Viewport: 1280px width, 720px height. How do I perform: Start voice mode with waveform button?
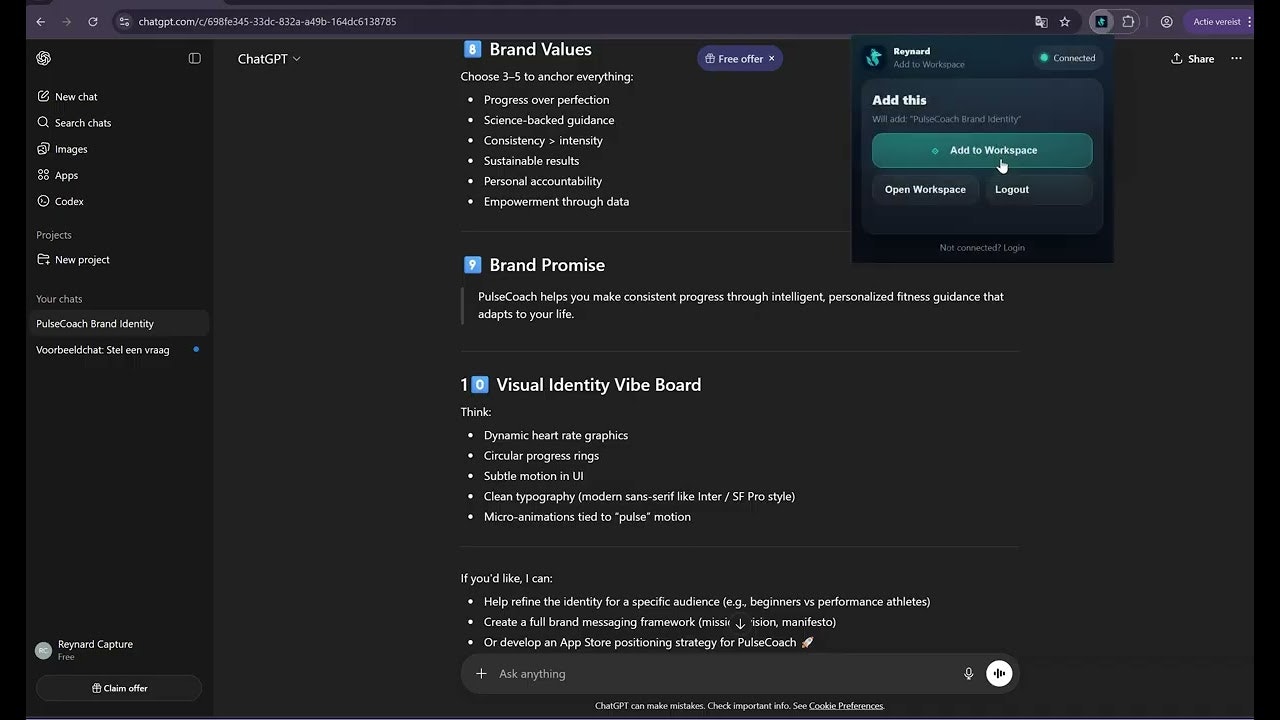coord(999,674)
